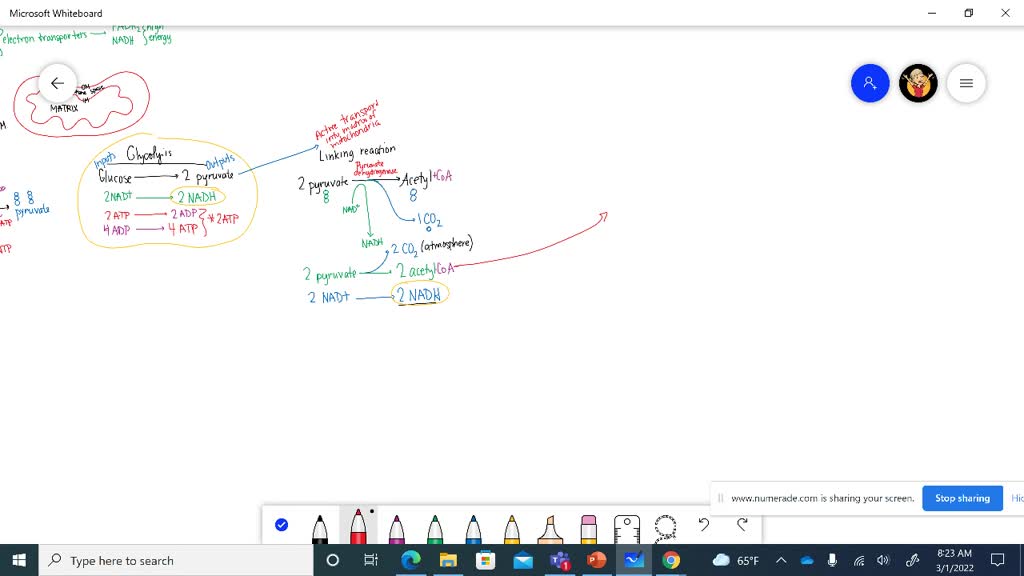Activate the lasso select tool
The image size is (1024, 576).
pos(665,526)
